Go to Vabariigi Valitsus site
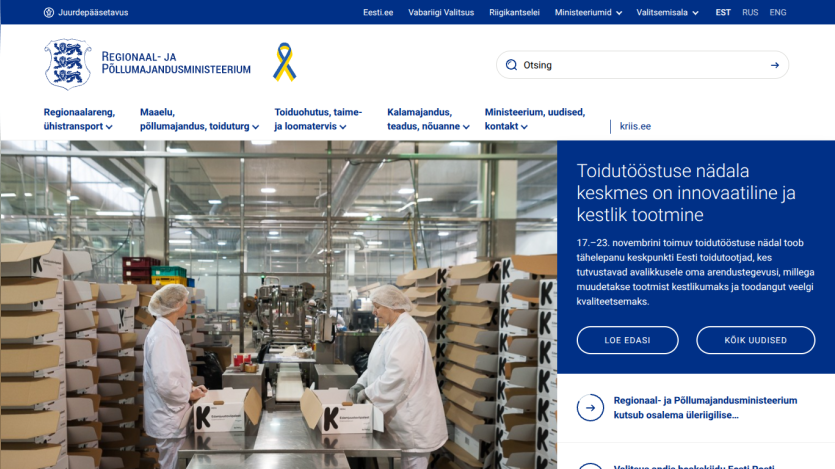 (x=441, y=12)
